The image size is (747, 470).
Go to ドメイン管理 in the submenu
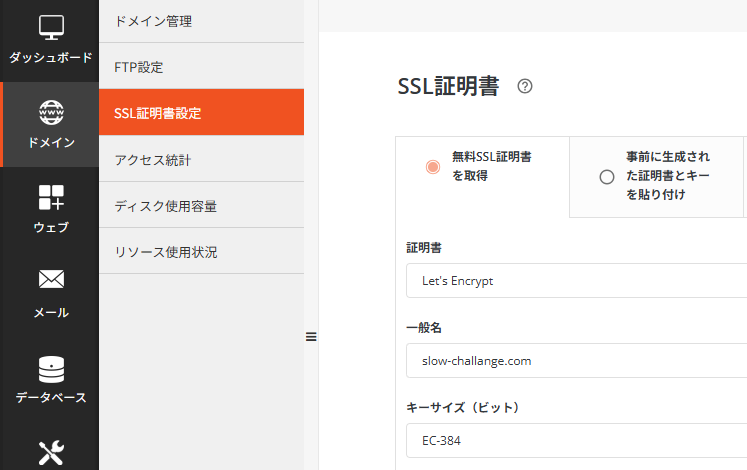click(201, 21)
